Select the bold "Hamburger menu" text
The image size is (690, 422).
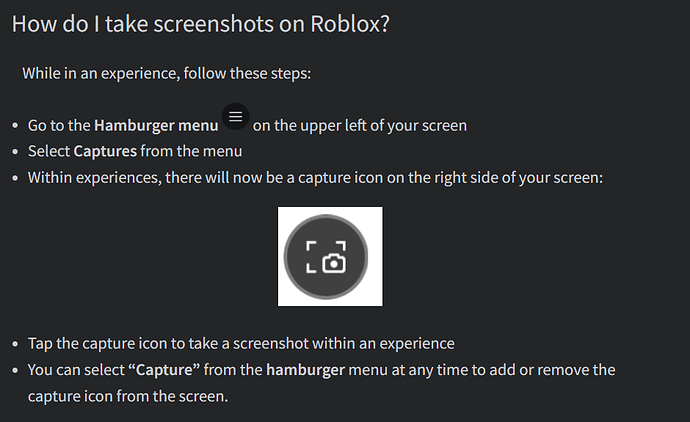pyautogui.click(x=156, y=126)
